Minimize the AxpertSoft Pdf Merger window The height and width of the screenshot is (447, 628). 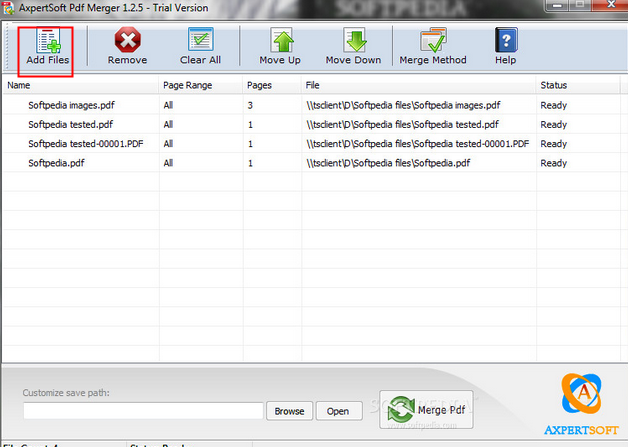click(556, 5)
